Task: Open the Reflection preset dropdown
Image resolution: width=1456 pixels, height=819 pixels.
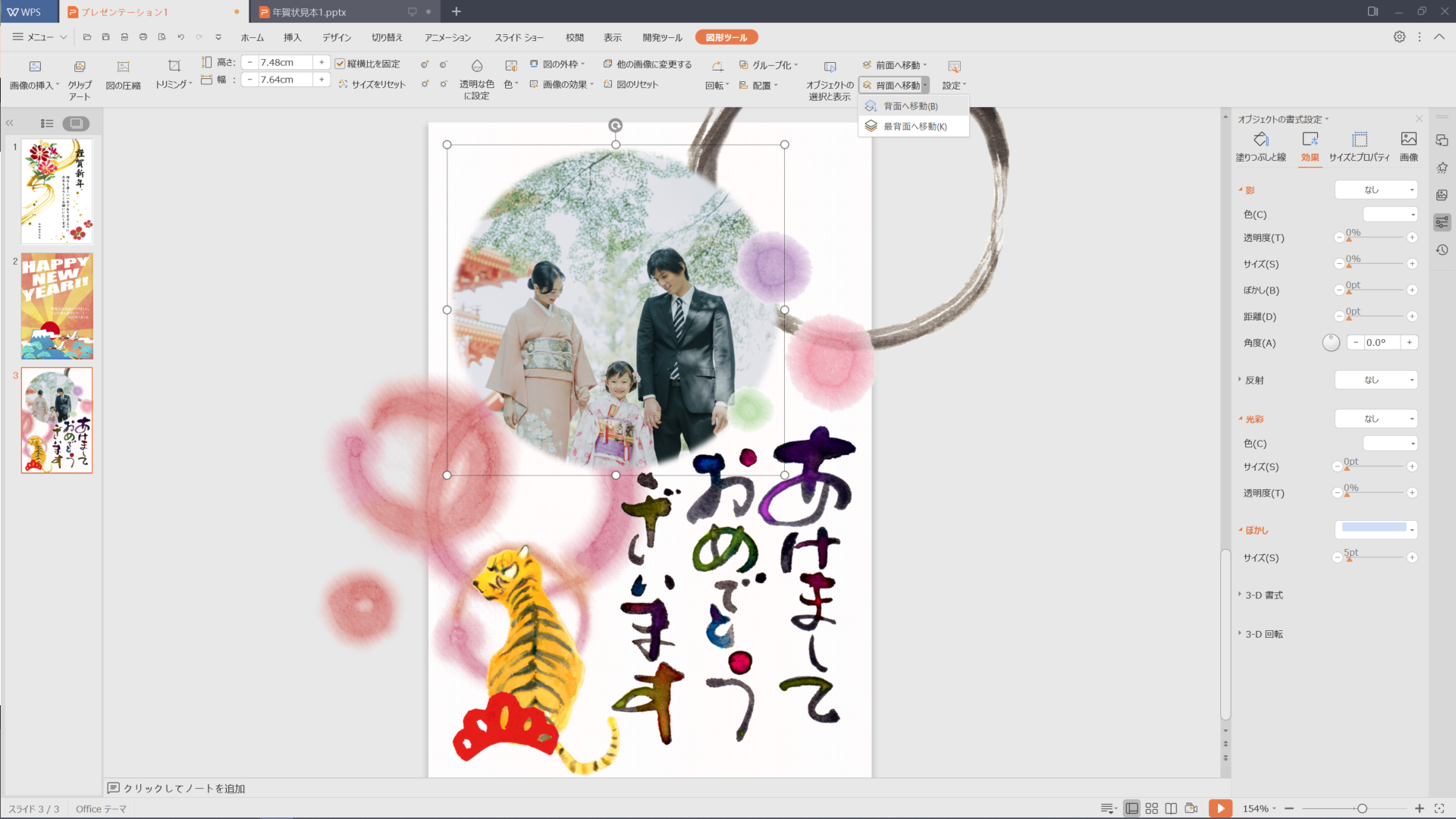Action: [x=1376, y=380]
